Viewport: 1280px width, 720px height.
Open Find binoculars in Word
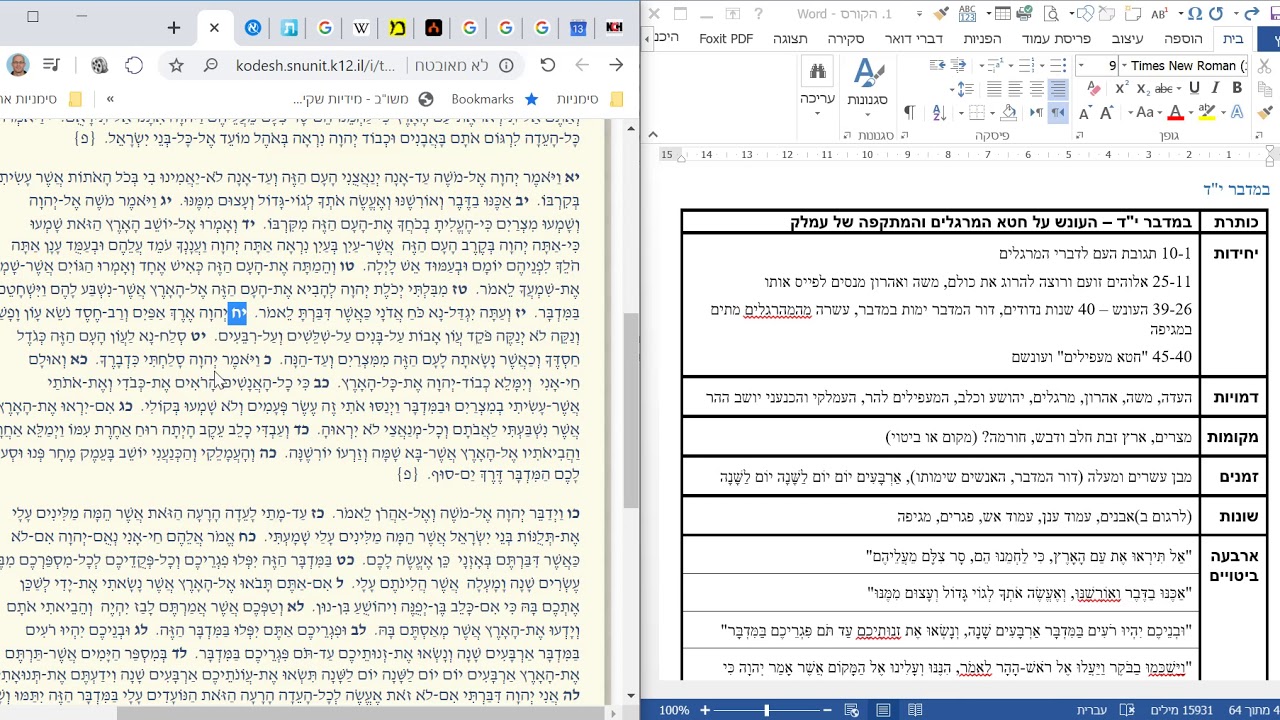pyautogui.click(x=817, y=72)
